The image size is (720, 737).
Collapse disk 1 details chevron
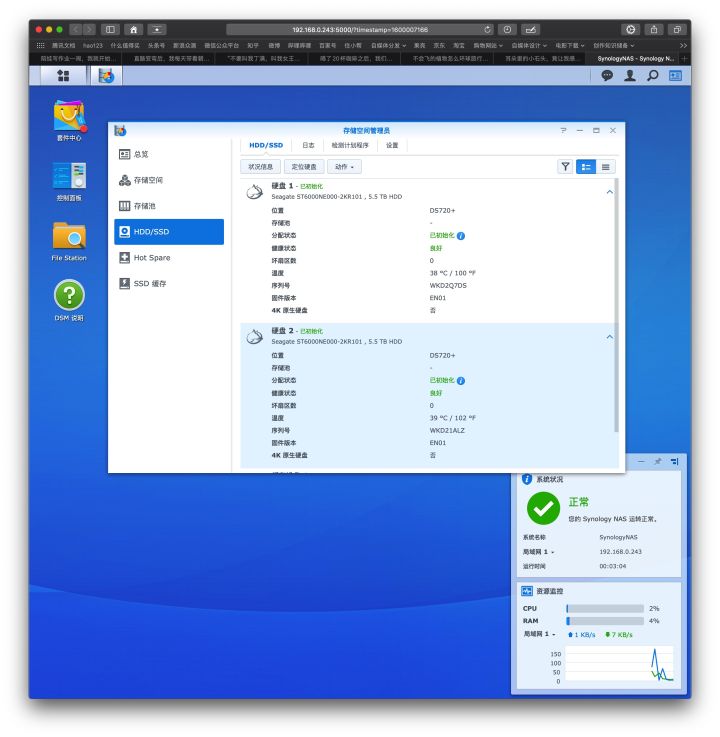(610, 192)
